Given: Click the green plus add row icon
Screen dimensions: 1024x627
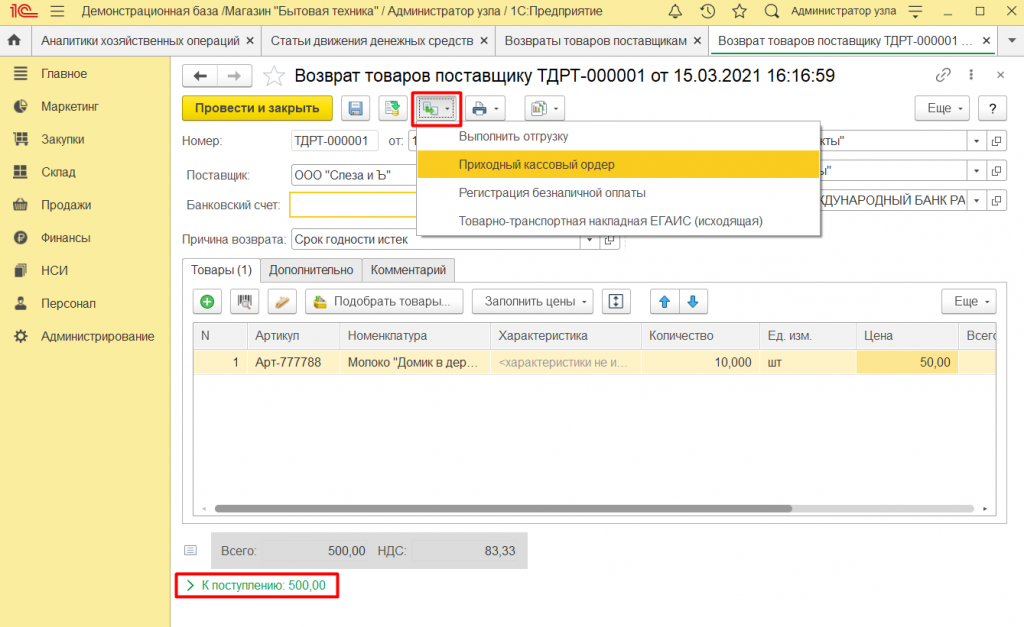Looking at the screenshot, I should (207, 301).
